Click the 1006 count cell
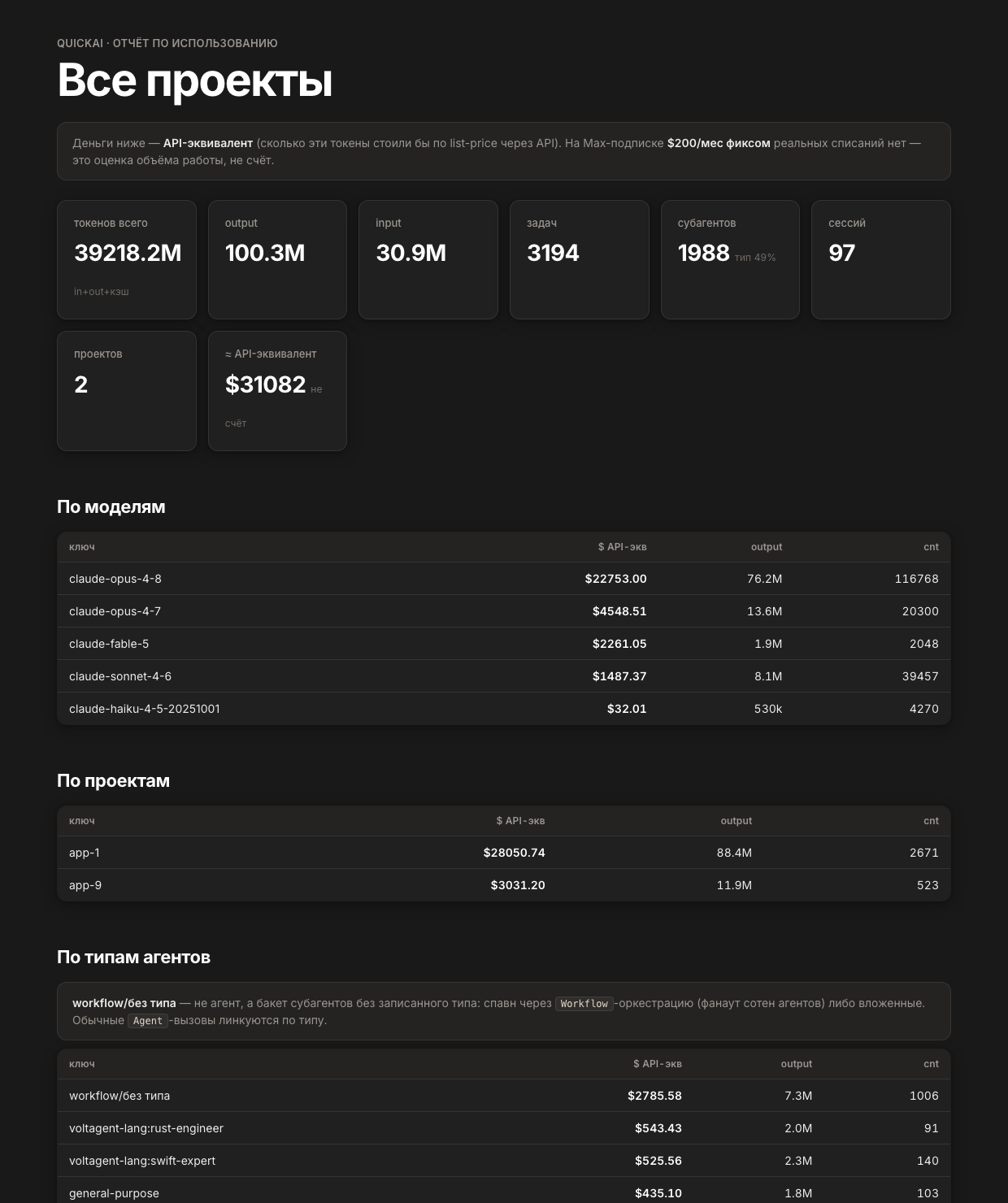 click(923, 1096)
